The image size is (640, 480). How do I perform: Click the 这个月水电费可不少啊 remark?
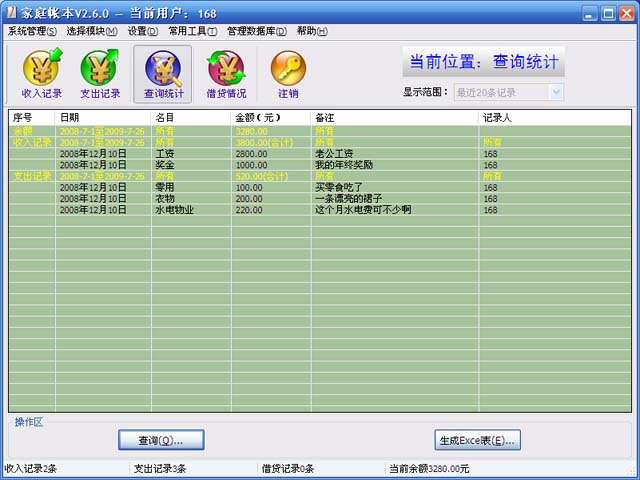click(x=363, y=210)
